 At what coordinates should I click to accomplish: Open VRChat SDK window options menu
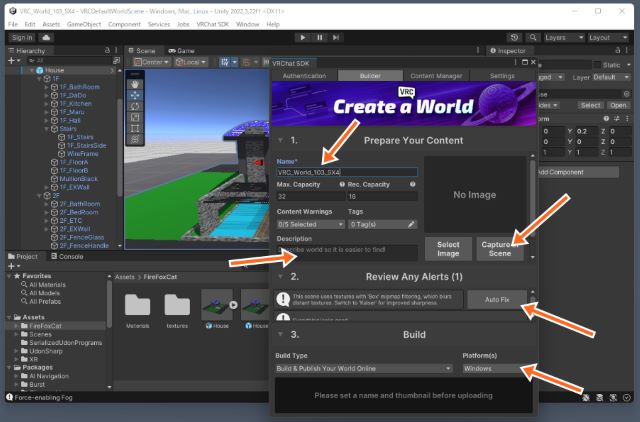click(516, 62)
